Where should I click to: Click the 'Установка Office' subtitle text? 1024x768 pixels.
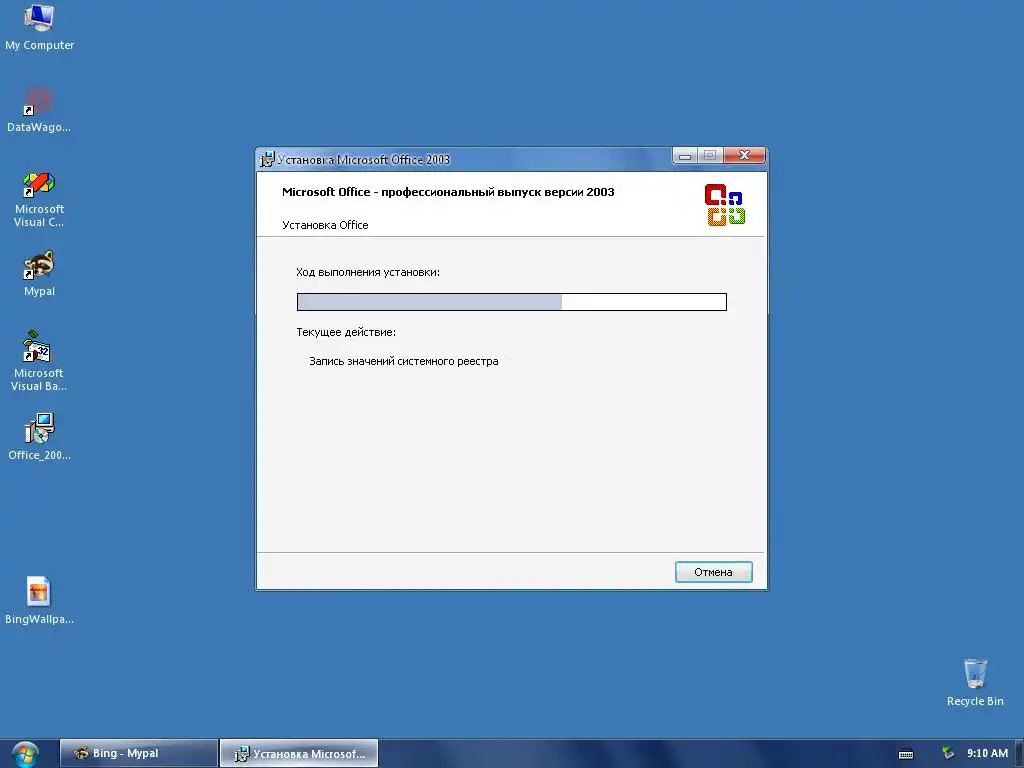[x=325, y=225]
